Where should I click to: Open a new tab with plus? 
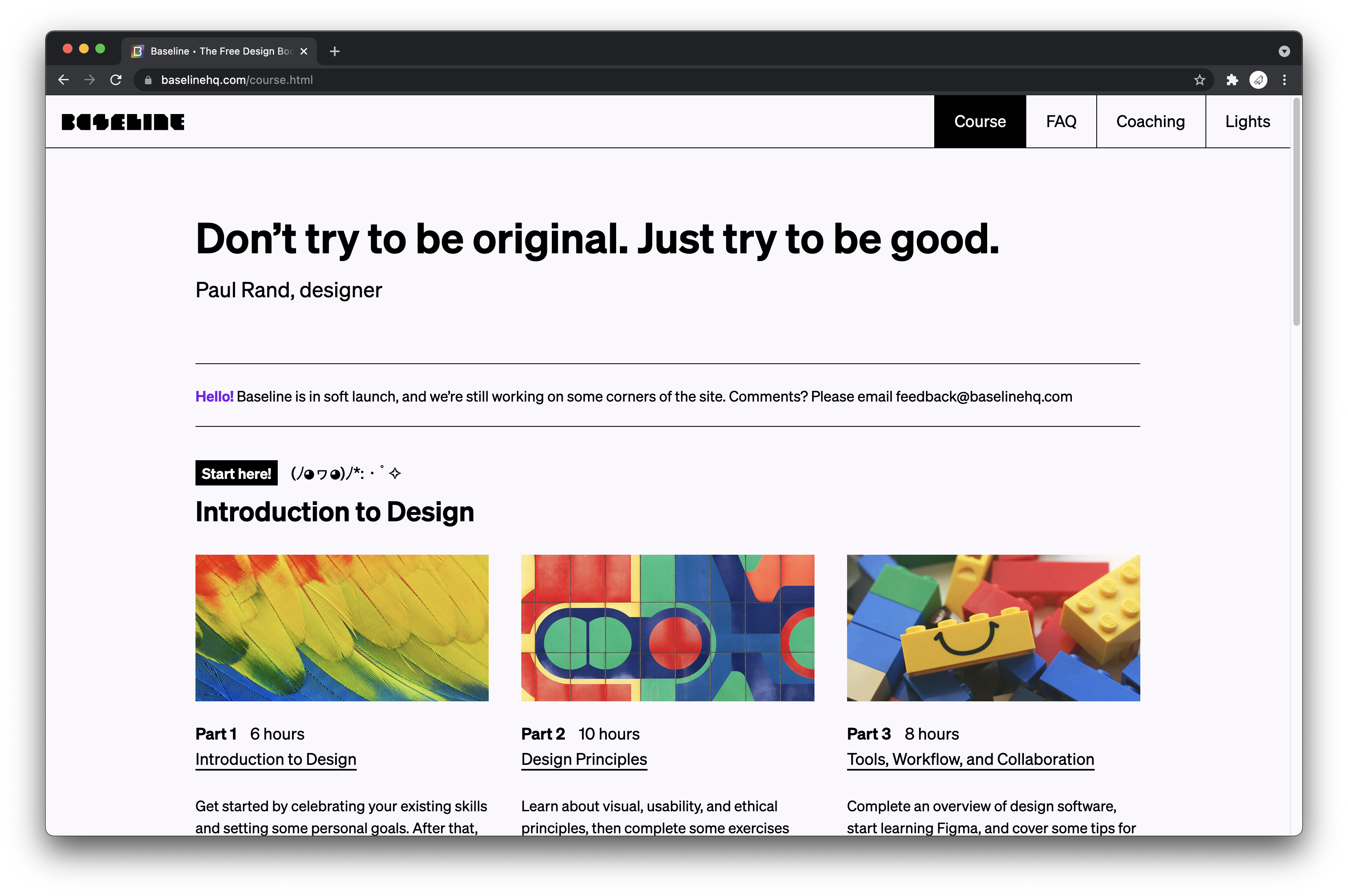(335, 51)
